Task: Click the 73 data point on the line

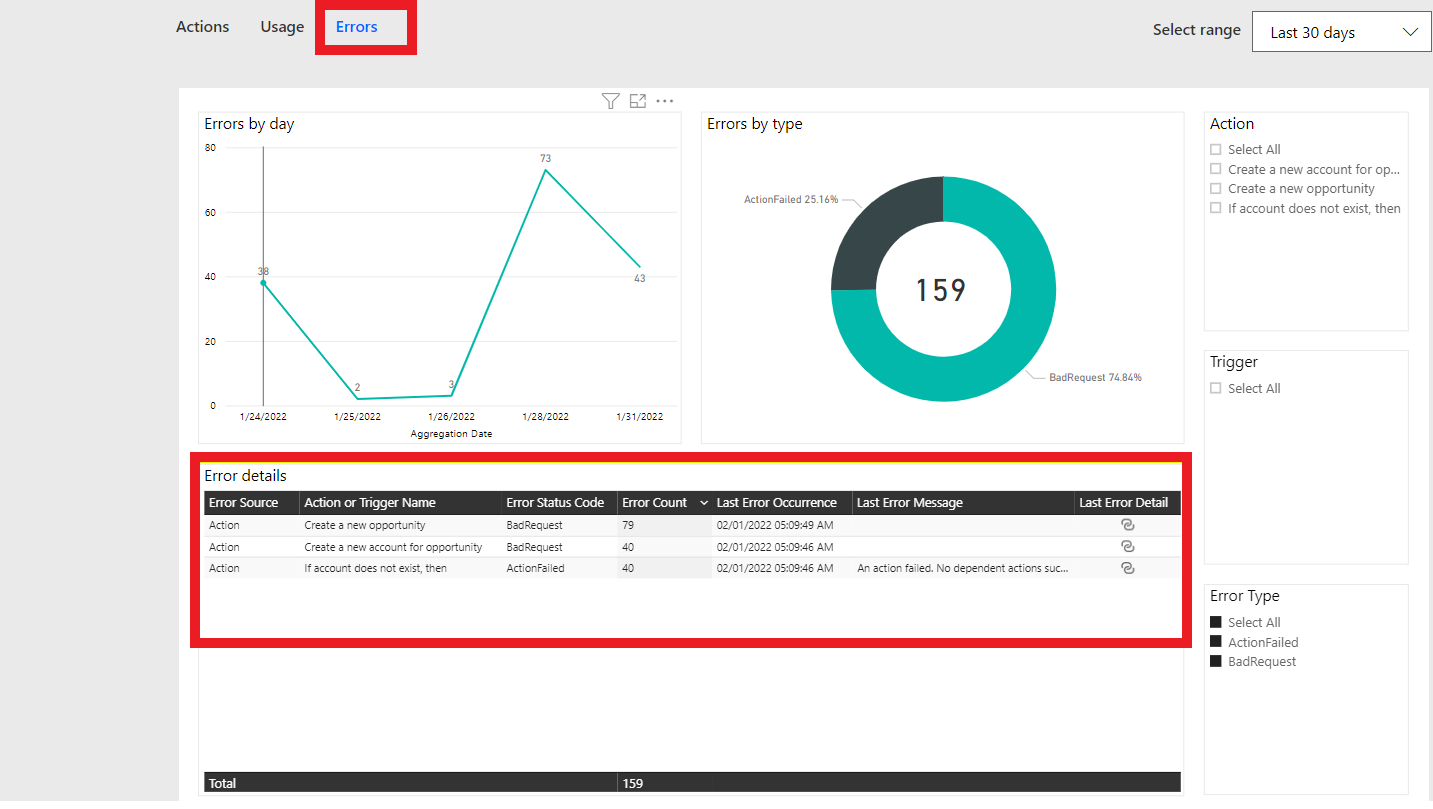Action: (546, 171)
